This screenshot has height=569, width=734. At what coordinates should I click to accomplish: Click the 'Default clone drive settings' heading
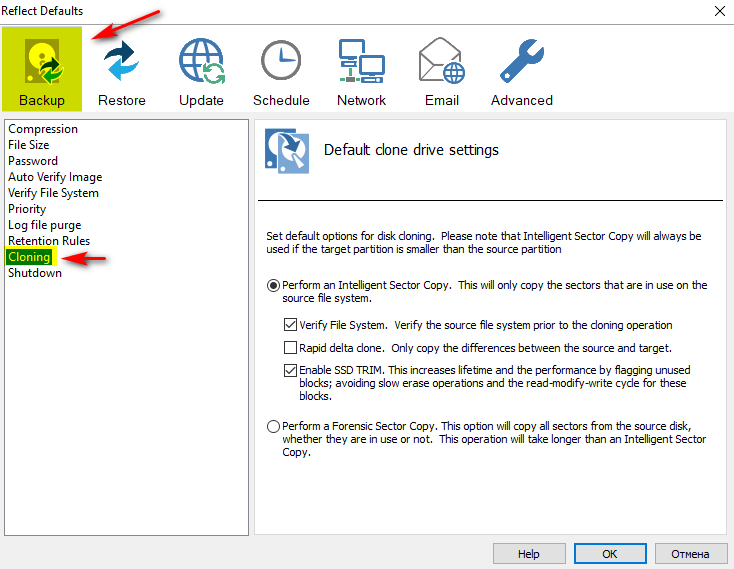[x=411, y=150]
